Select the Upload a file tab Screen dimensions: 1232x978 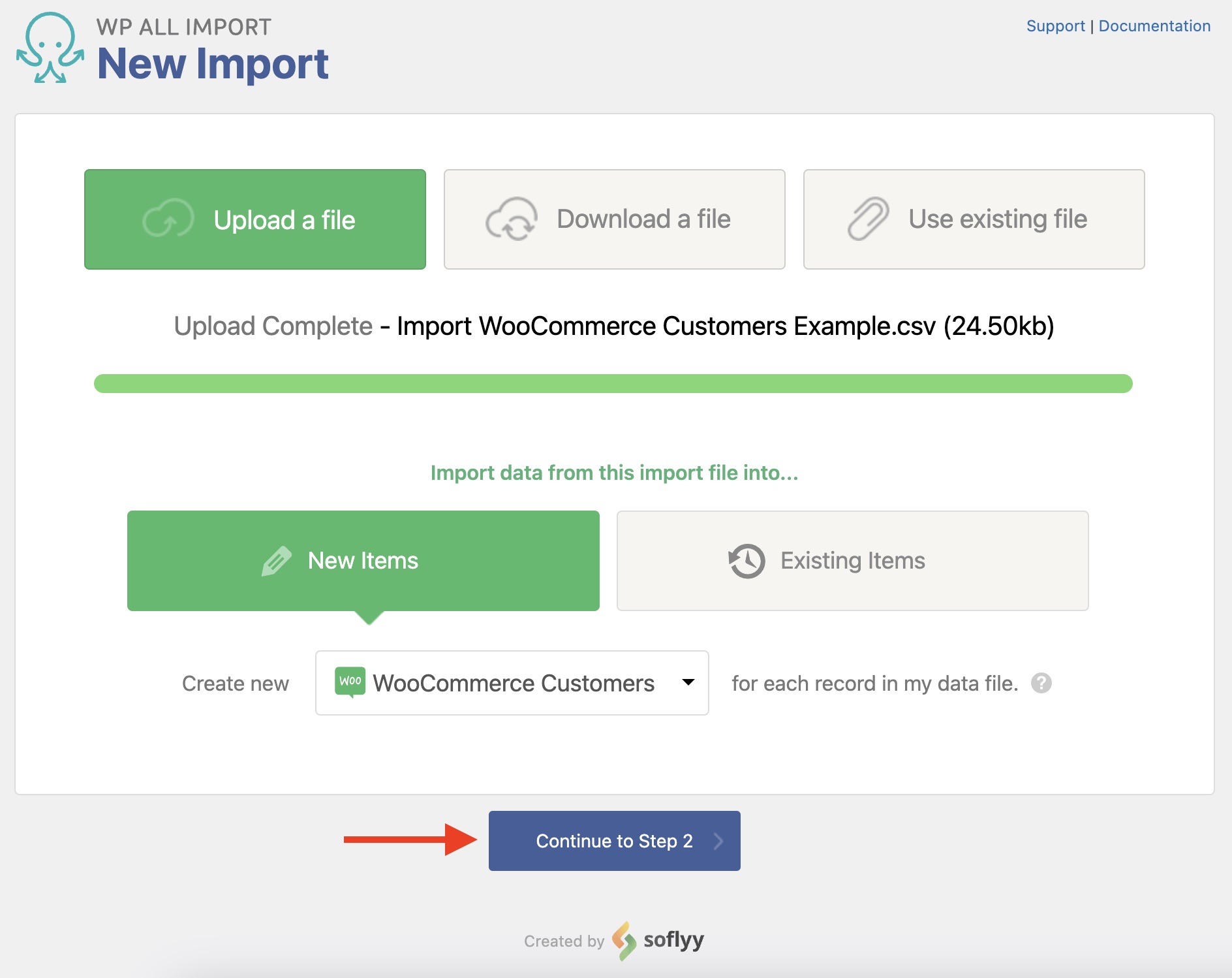[x=255, y=219]
